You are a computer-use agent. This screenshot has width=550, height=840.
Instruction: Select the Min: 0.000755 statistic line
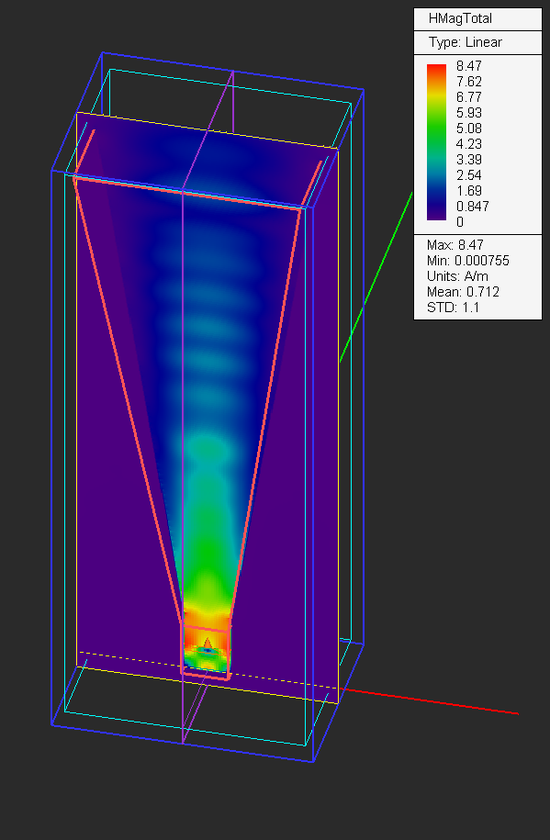(468, 261)
